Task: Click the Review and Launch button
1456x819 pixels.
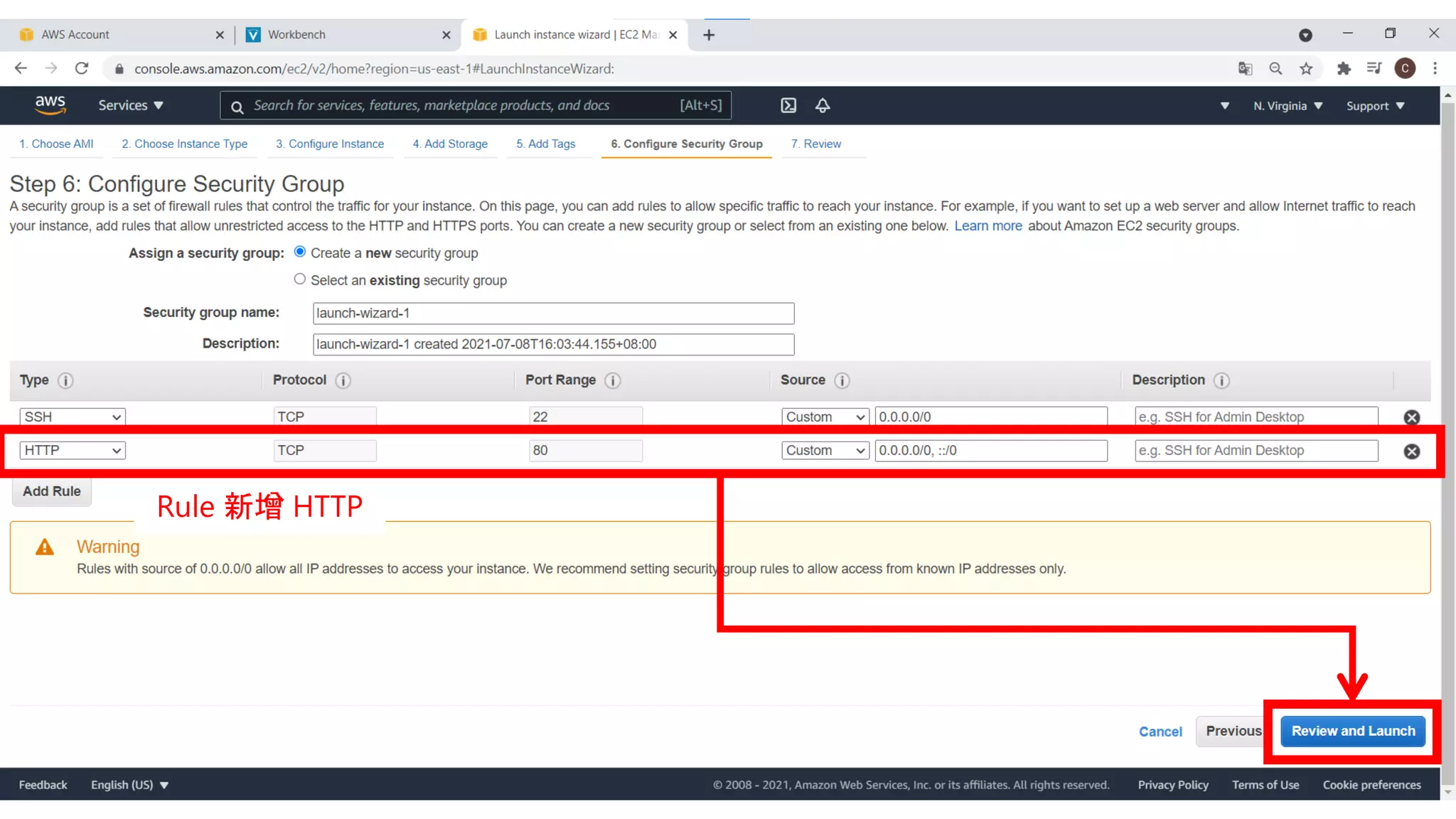Action: tap(1352, 731)
